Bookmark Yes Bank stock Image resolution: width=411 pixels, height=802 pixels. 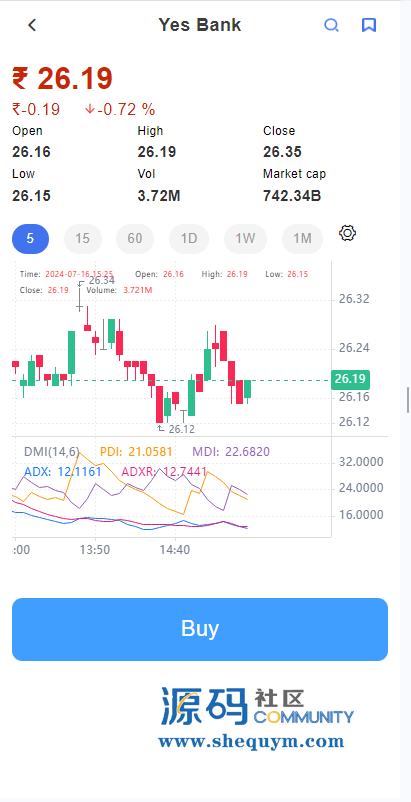click(369, 25)
